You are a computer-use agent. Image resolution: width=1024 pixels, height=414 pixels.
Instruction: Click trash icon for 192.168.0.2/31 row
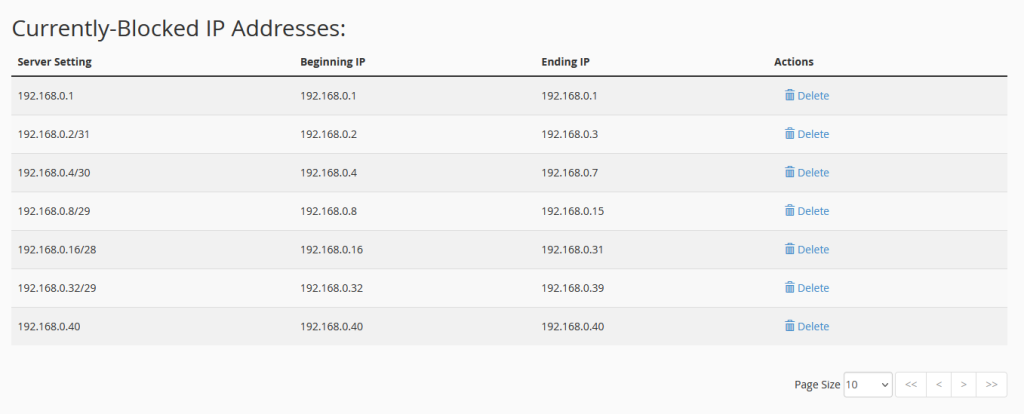789,133
